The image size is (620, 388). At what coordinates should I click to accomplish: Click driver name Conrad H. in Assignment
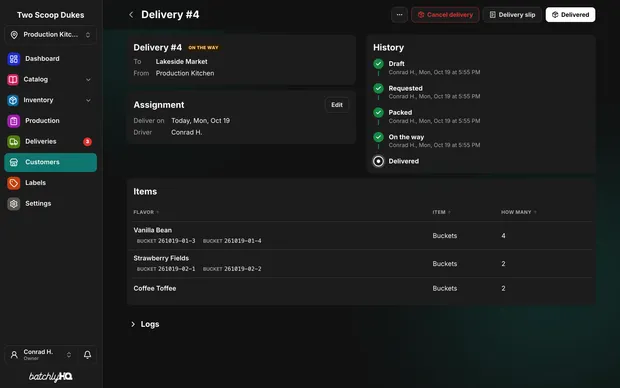click(187, 132)
